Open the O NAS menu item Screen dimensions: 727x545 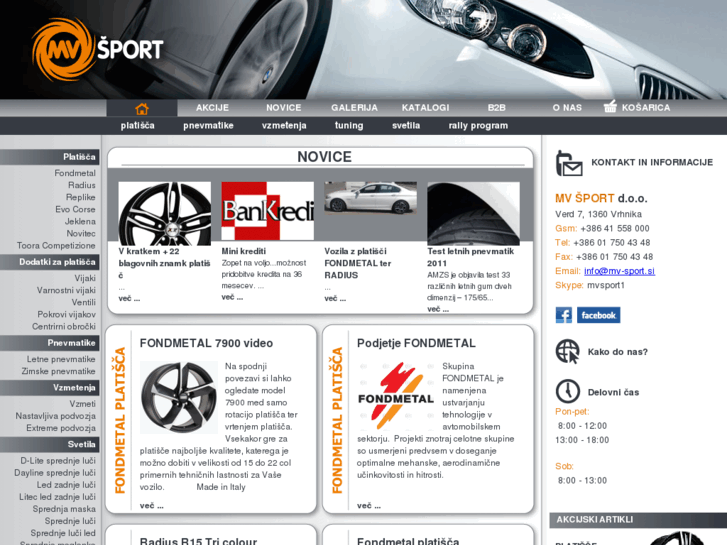point(567,108)
